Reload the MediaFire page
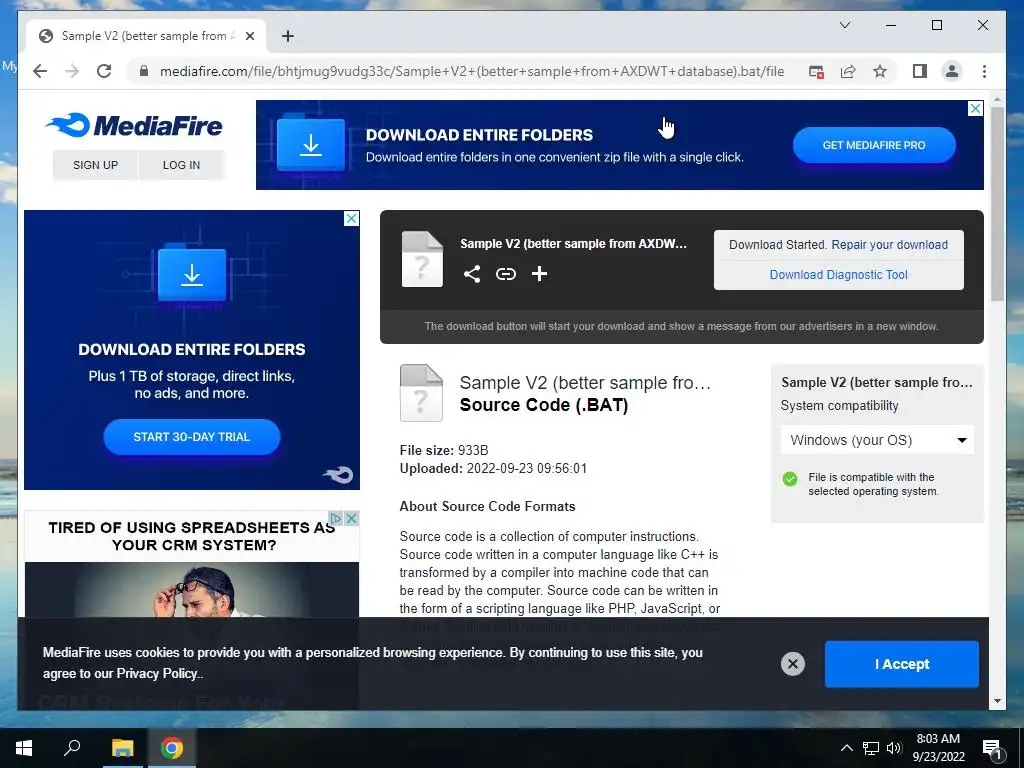The image size is (1024, 768). click(x=104, y=71)
